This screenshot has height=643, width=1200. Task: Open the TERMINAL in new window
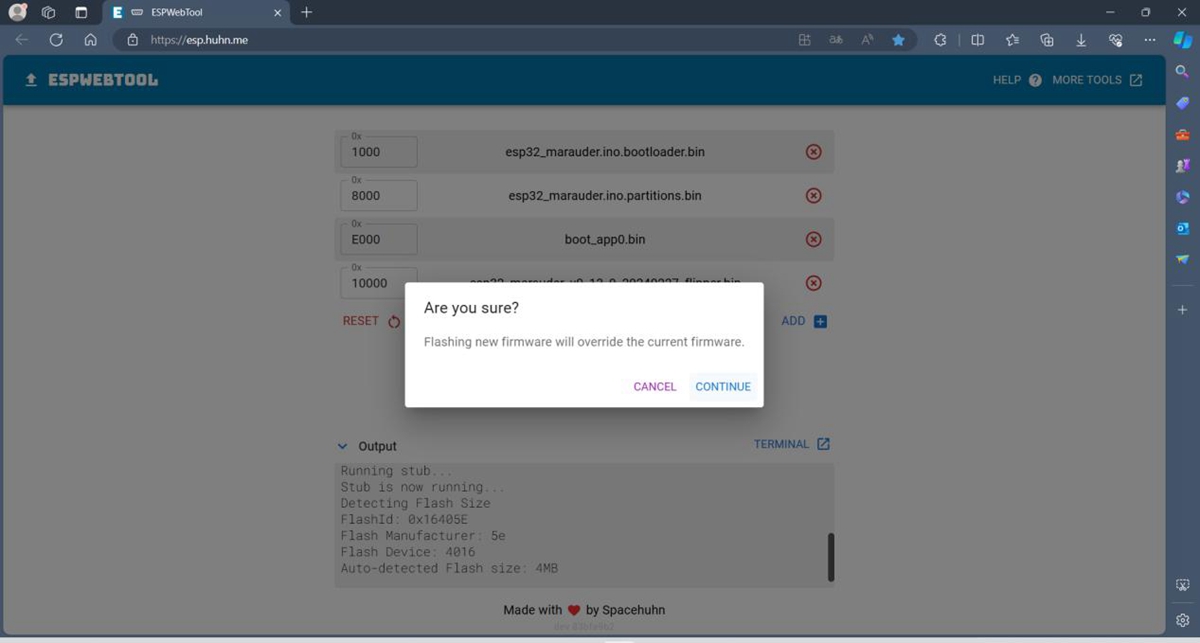(x=791, y=444)
